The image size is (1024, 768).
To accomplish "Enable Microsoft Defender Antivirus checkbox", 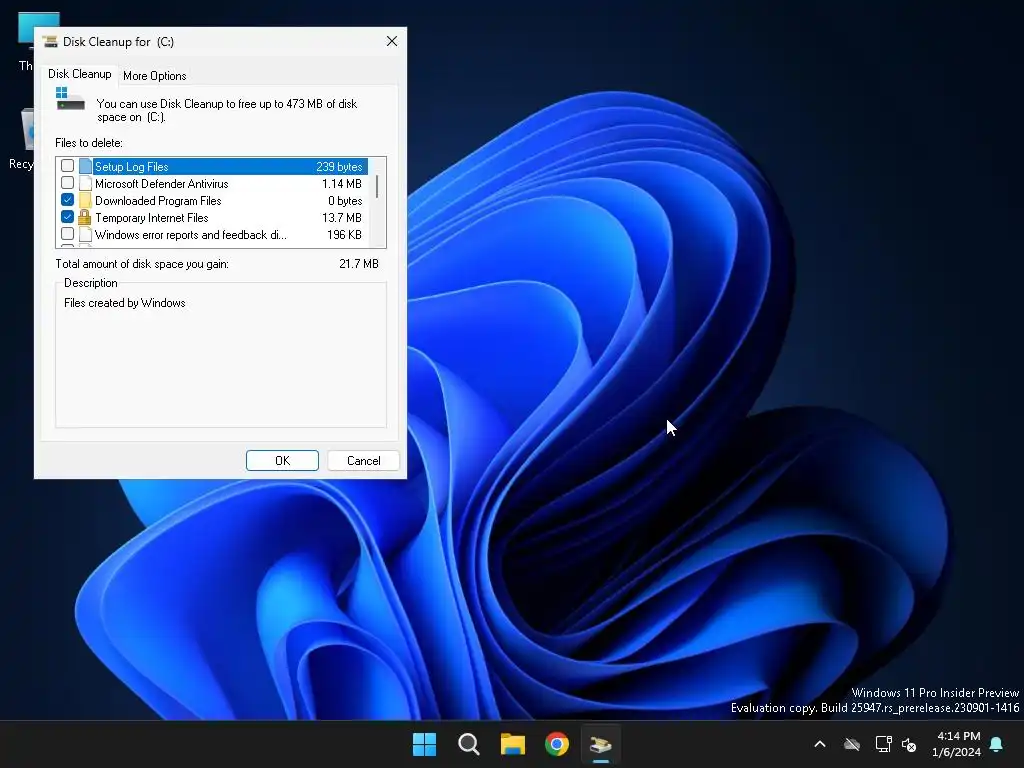I will 67,183.
